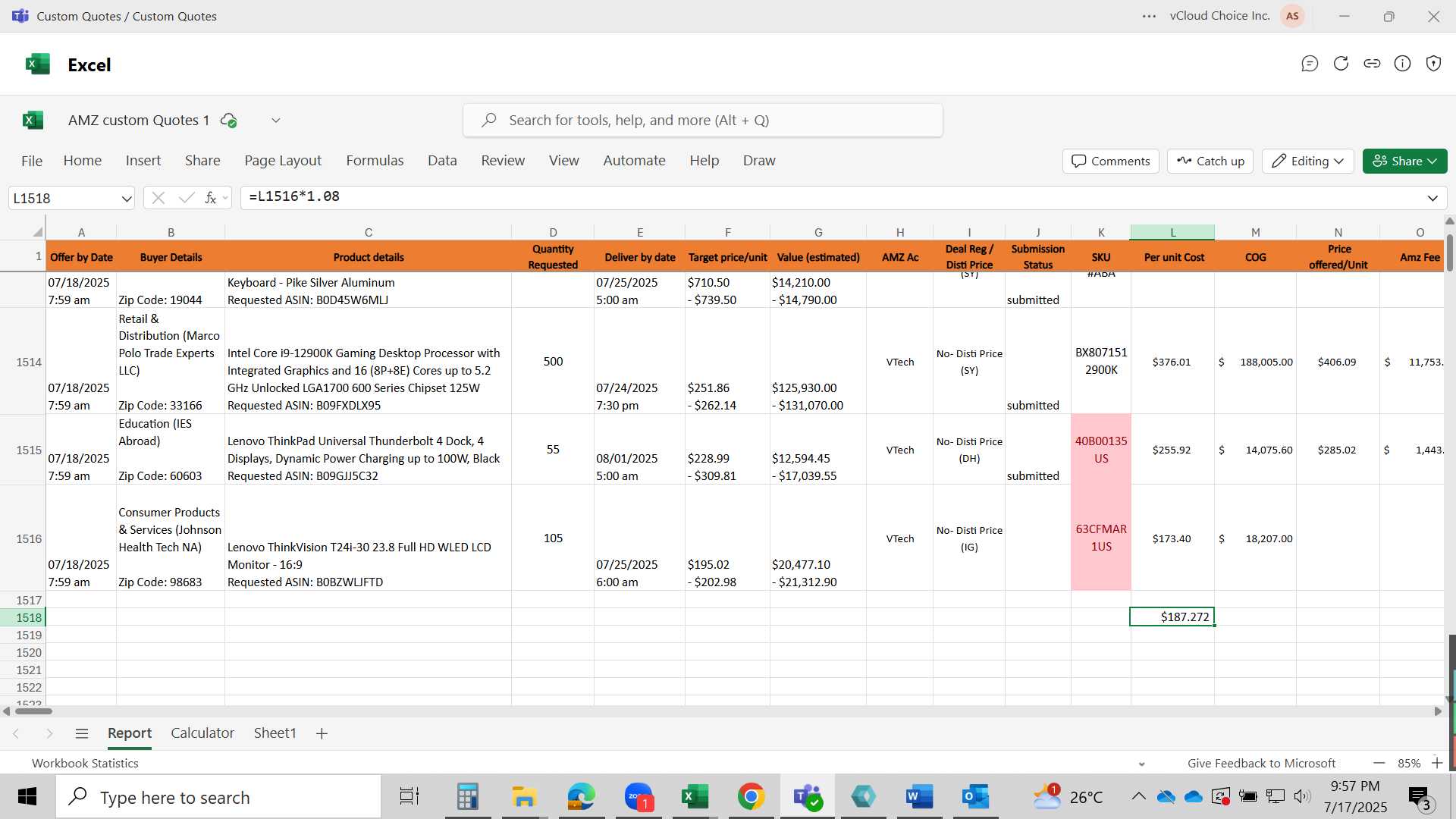Open Word from taskbar
The width and height of the screenshot is (1456, 819).
click(x=919, y=797)
